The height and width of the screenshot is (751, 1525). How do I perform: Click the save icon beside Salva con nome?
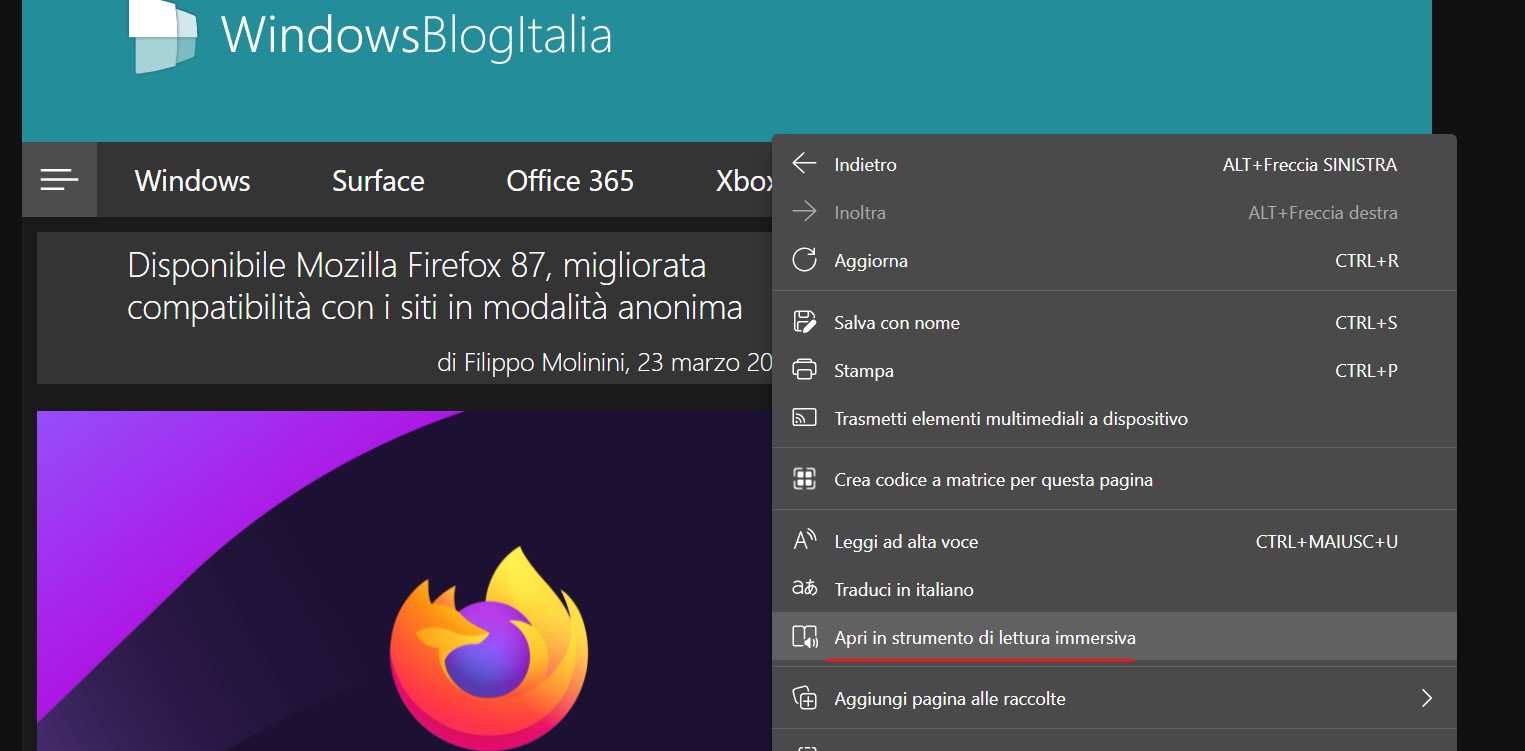coord(804,322)
